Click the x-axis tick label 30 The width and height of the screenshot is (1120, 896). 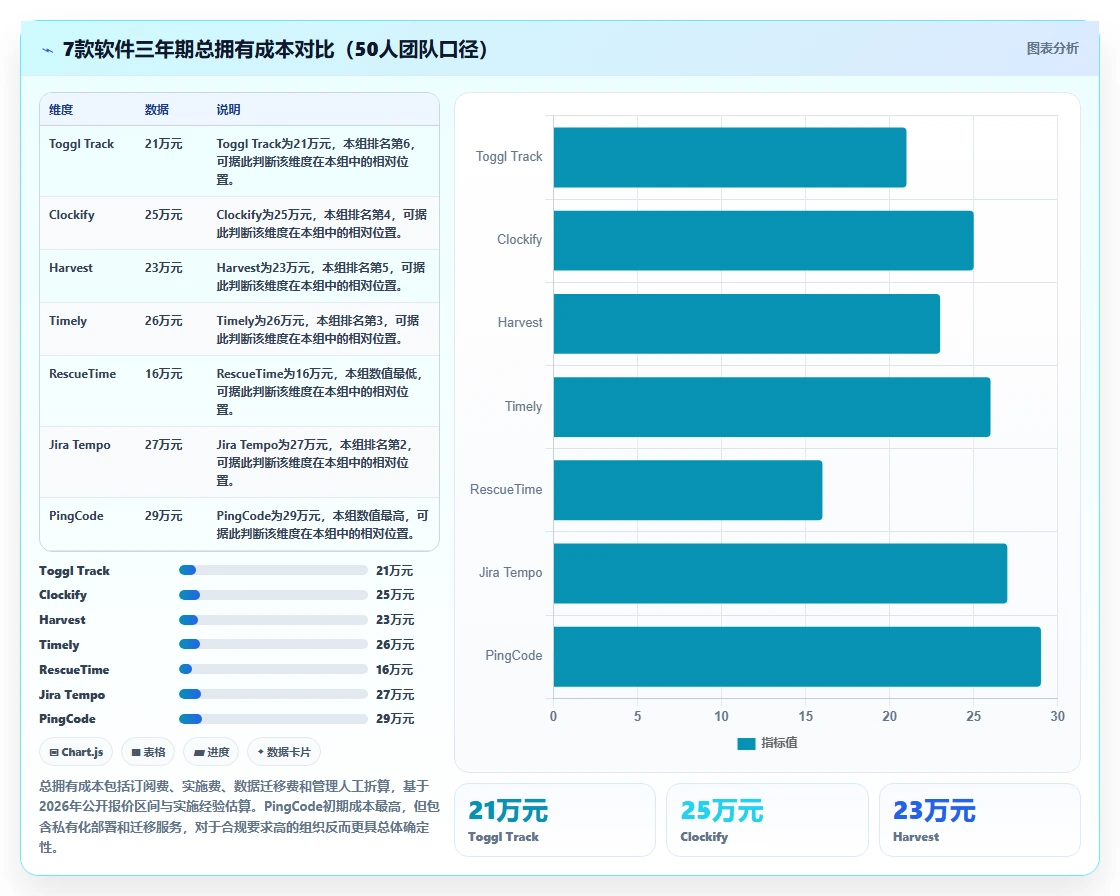1057,716
